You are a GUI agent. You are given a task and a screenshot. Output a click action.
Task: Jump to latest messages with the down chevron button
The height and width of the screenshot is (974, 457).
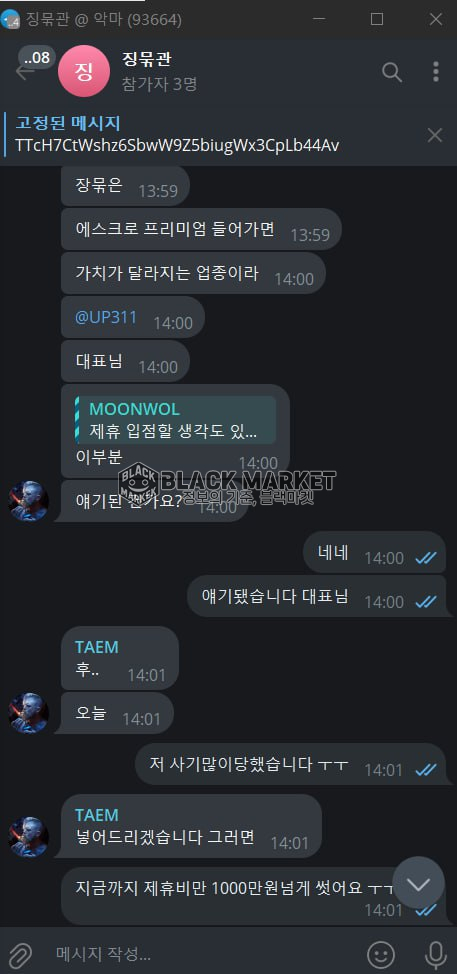click(419, 883)
